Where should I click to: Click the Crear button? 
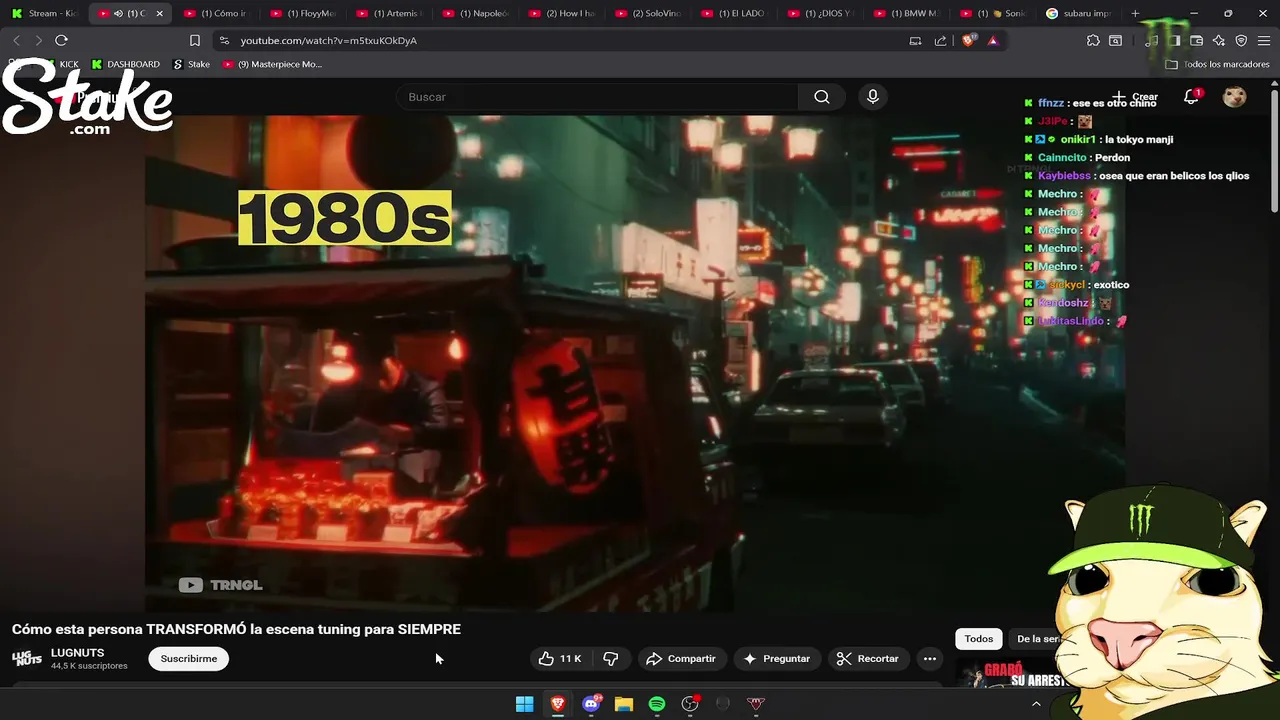pyautogui.click(x=1136, y=97)
